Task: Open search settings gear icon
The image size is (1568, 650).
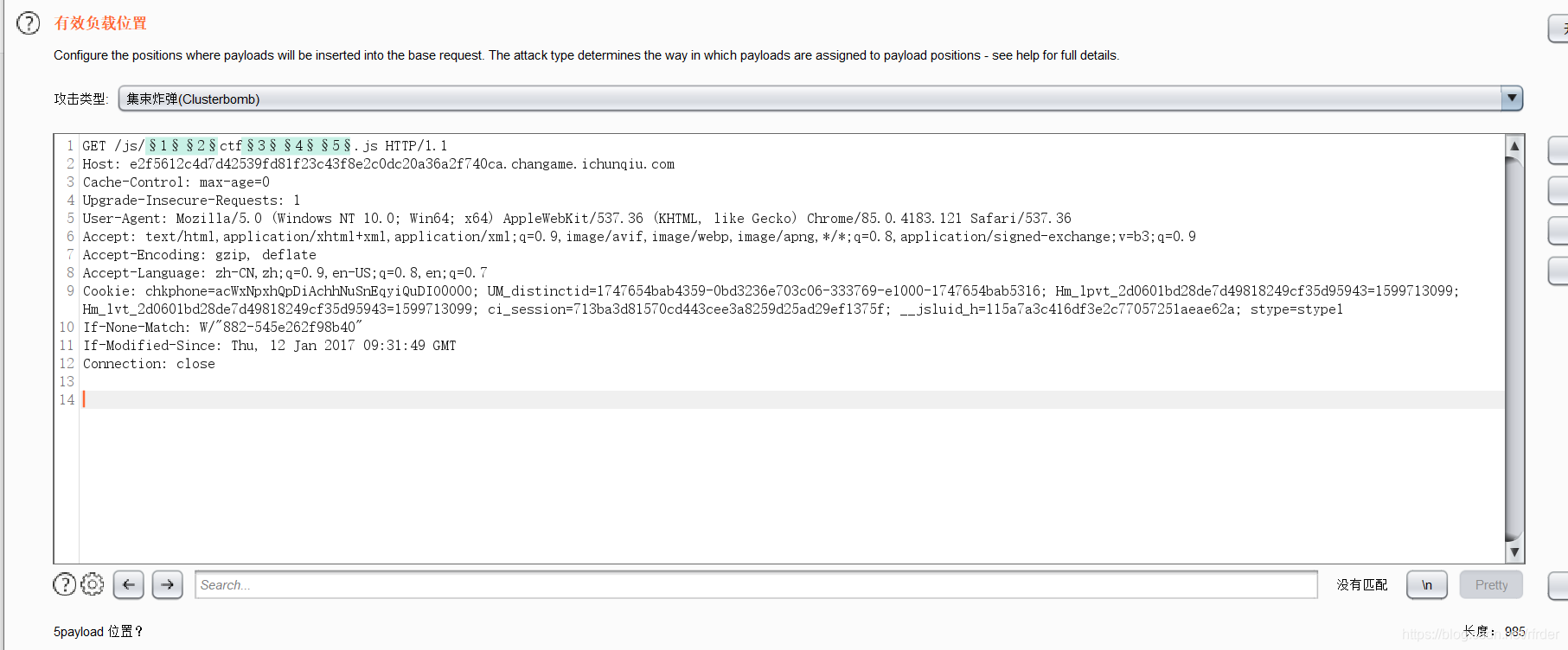Action: [92, 584]
